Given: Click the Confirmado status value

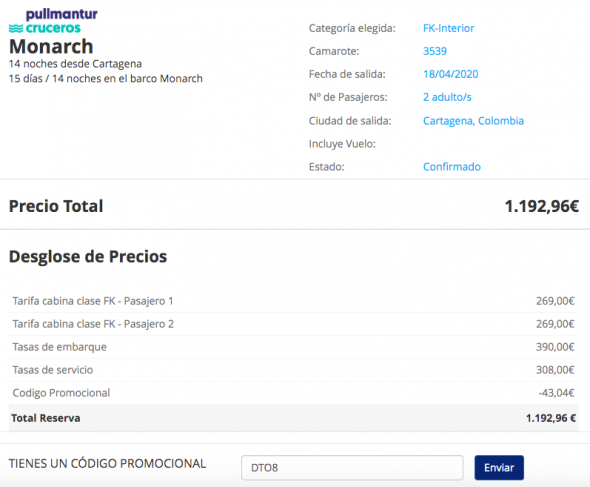Looking at the screenshot, I should [x=452, y=167].
